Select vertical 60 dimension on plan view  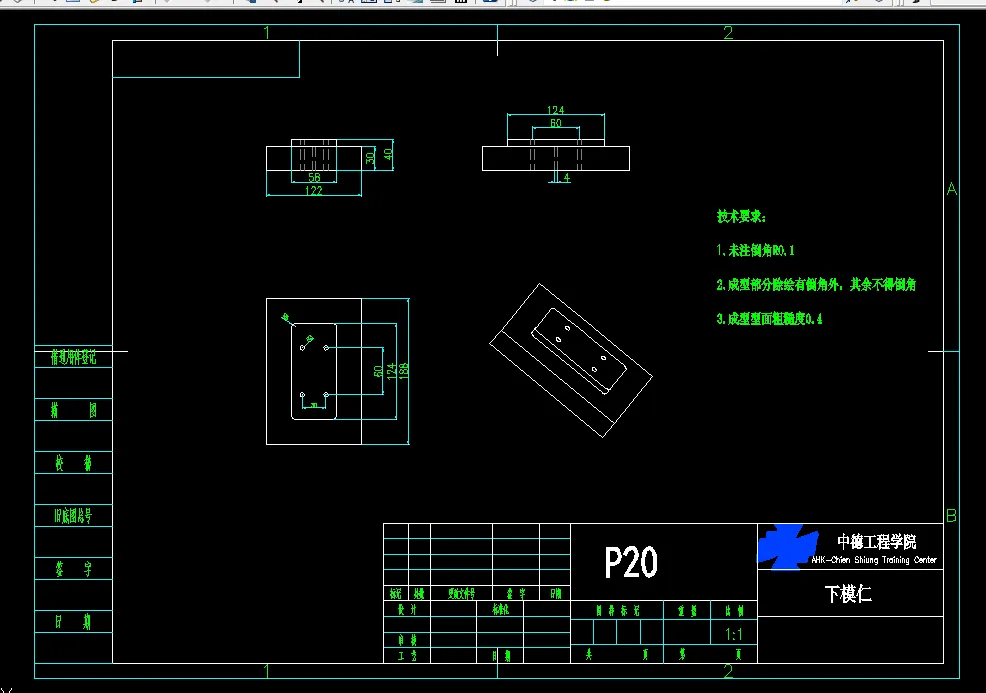tap(378, 371)
